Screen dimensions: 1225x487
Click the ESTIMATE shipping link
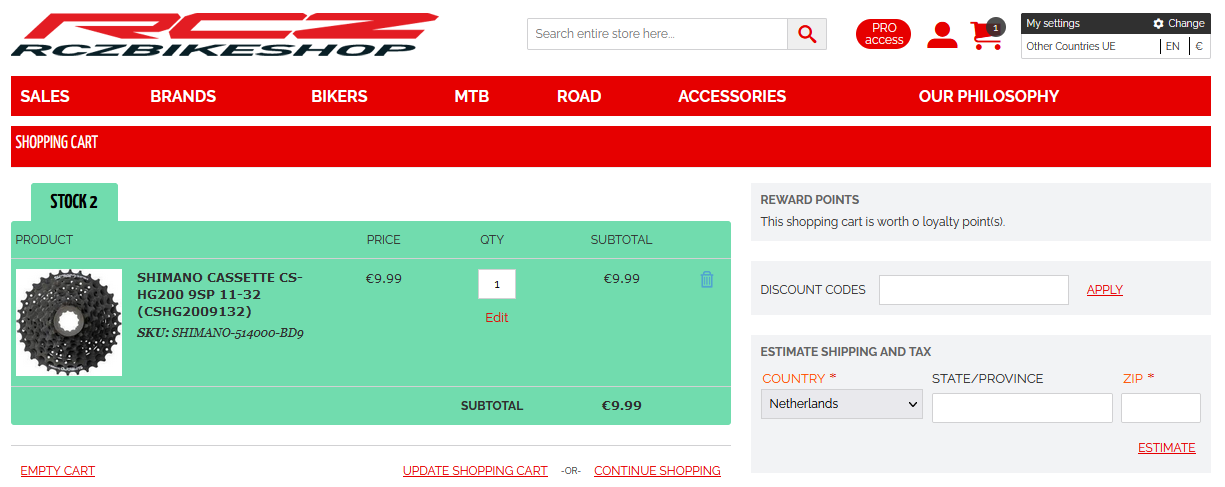click(x=1166, y=448)
